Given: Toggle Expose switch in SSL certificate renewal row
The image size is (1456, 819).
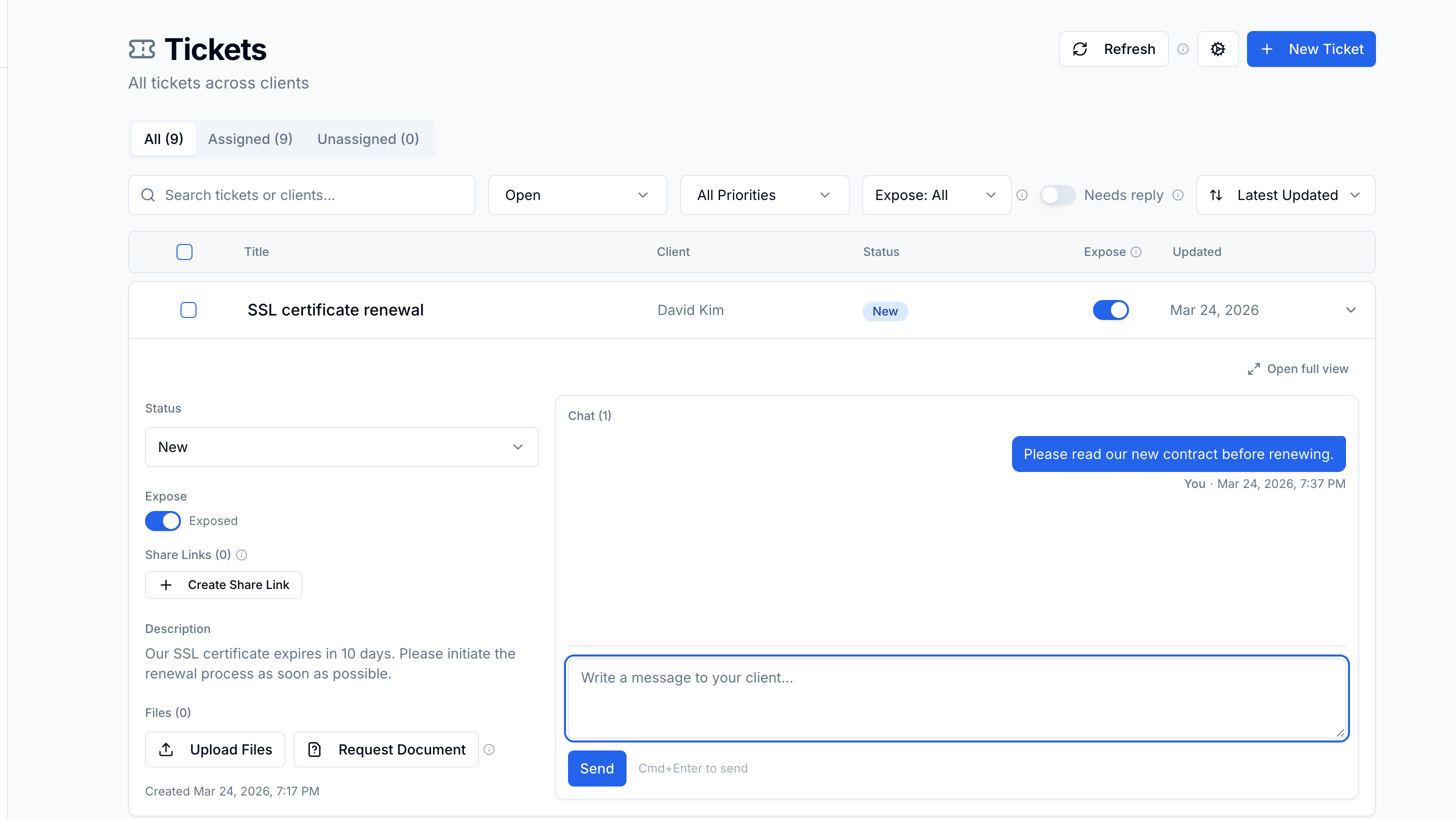Looking at the screenshot, I should pos(1110,310).
